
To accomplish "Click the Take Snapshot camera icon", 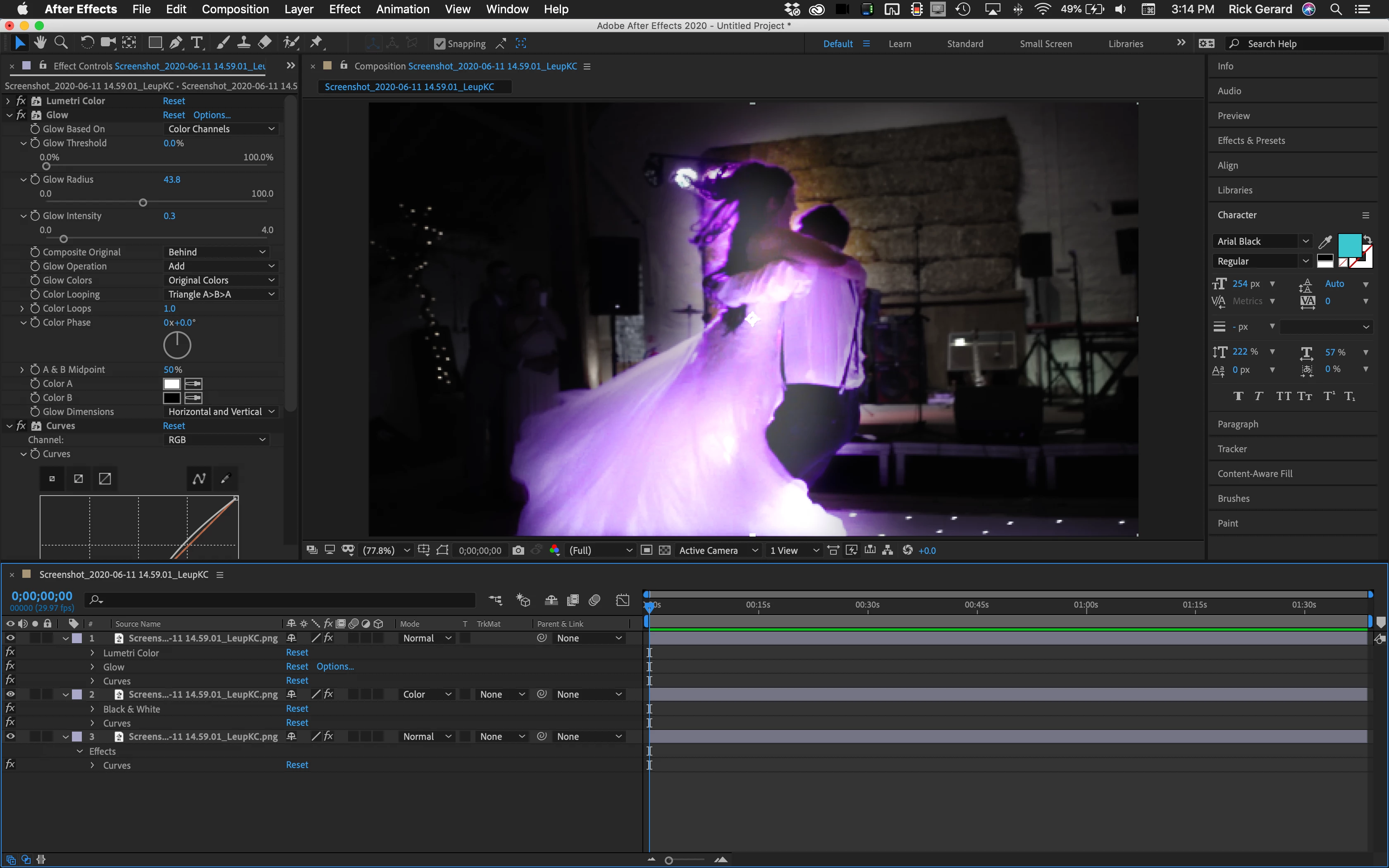I will [x=518, y=550].
